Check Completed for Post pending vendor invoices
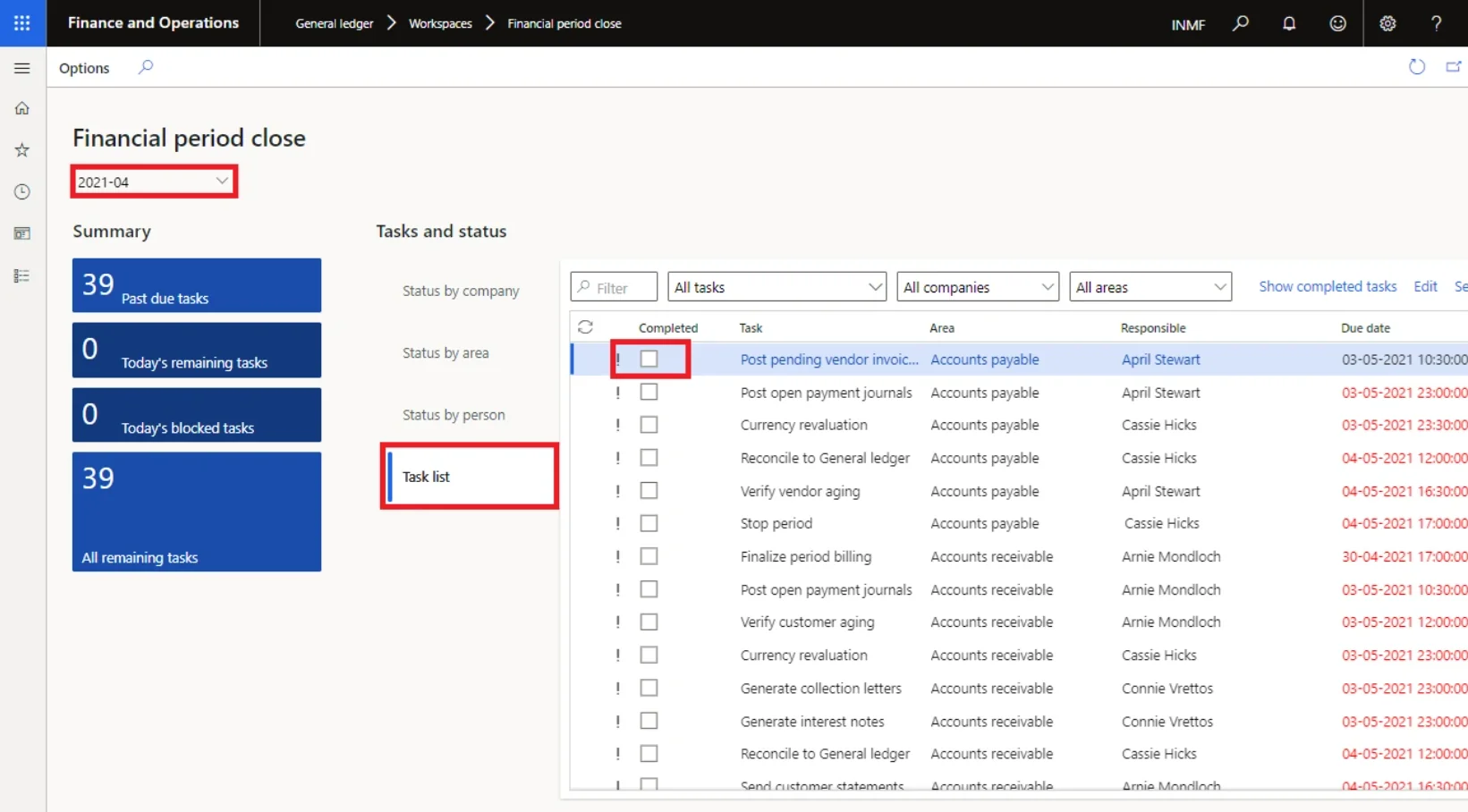The width and height of the screenshot is (1468, 812). 649,359
